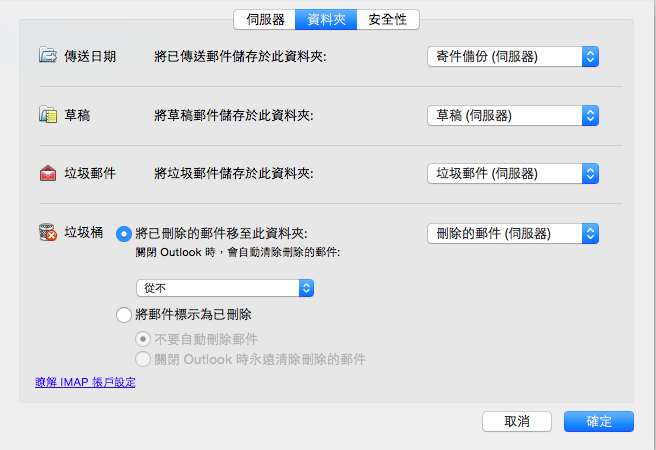Image resolution: width=656 pixels, height=450 pixels.
Task: Choose 關閉 Outlook 時永遠清除刪除的郵件 option
Action: (x=143, y=359)
